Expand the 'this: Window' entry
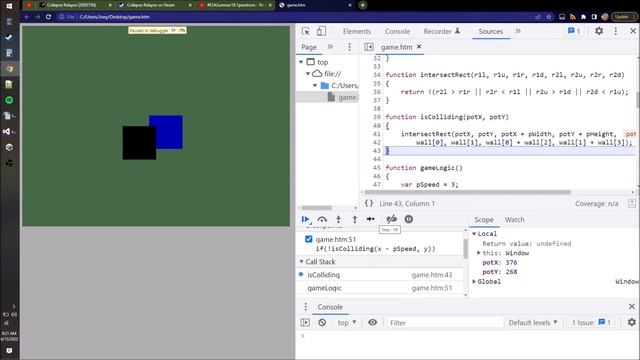Viewport: 640px width, 360px height. point(479,253)
